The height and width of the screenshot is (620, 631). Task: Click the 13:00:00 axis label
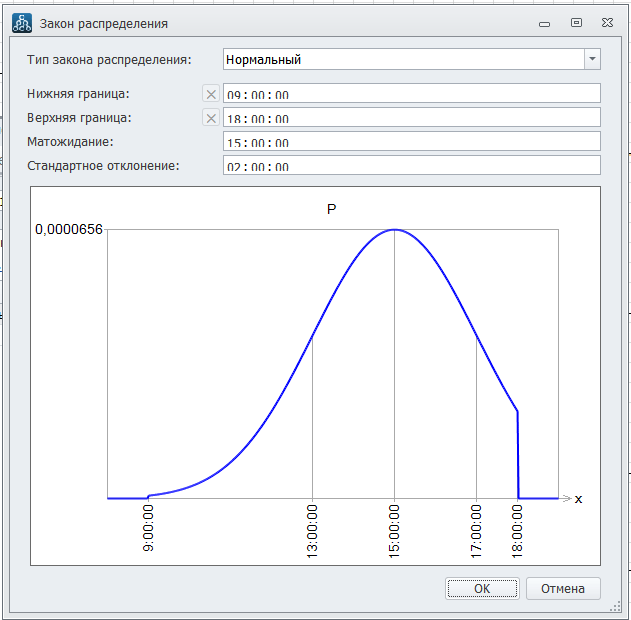313,530
